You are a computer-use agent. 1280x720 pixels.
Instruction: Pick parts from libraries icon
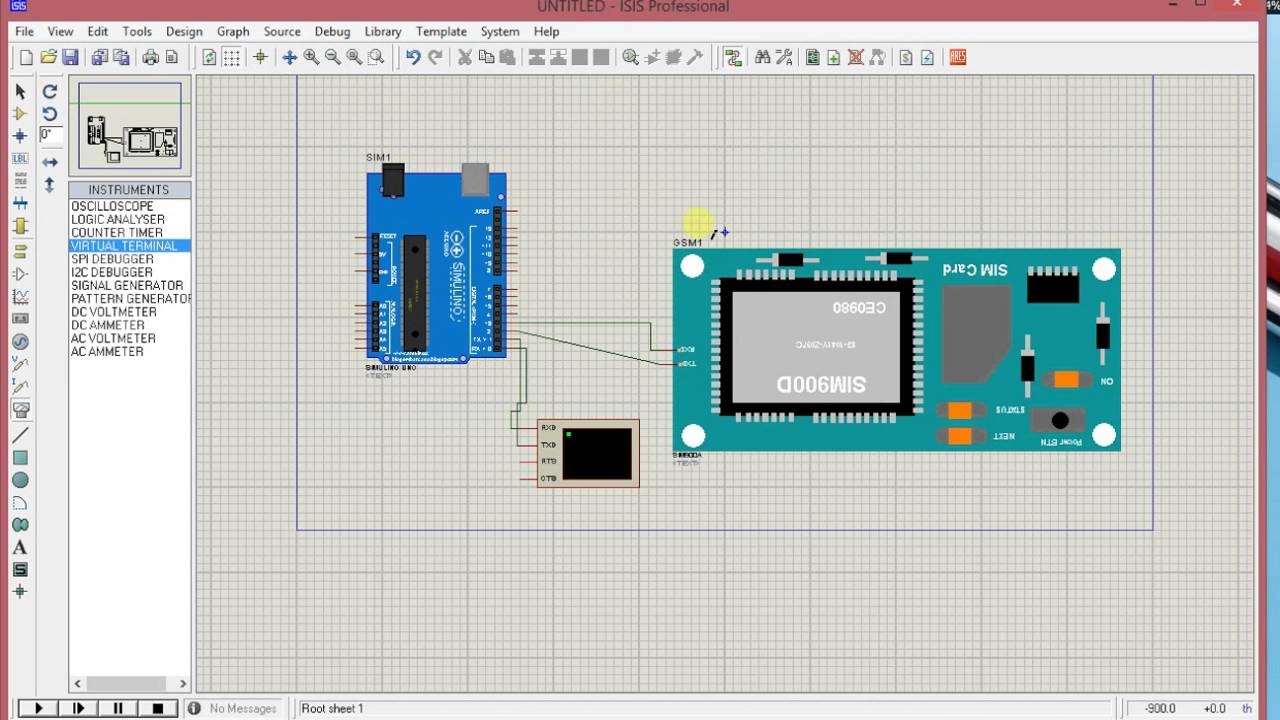tap(630, 57)
